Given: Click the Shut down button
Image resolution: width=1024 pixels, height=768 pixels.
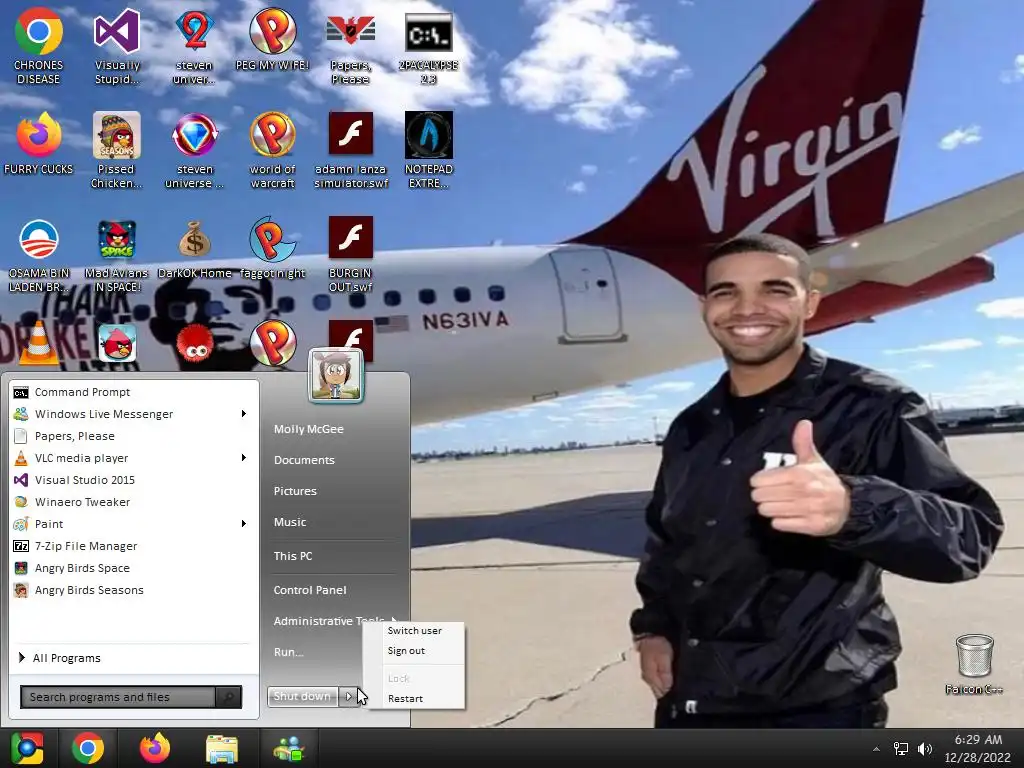Looking at the screenshot, I should tap(302, 696).
